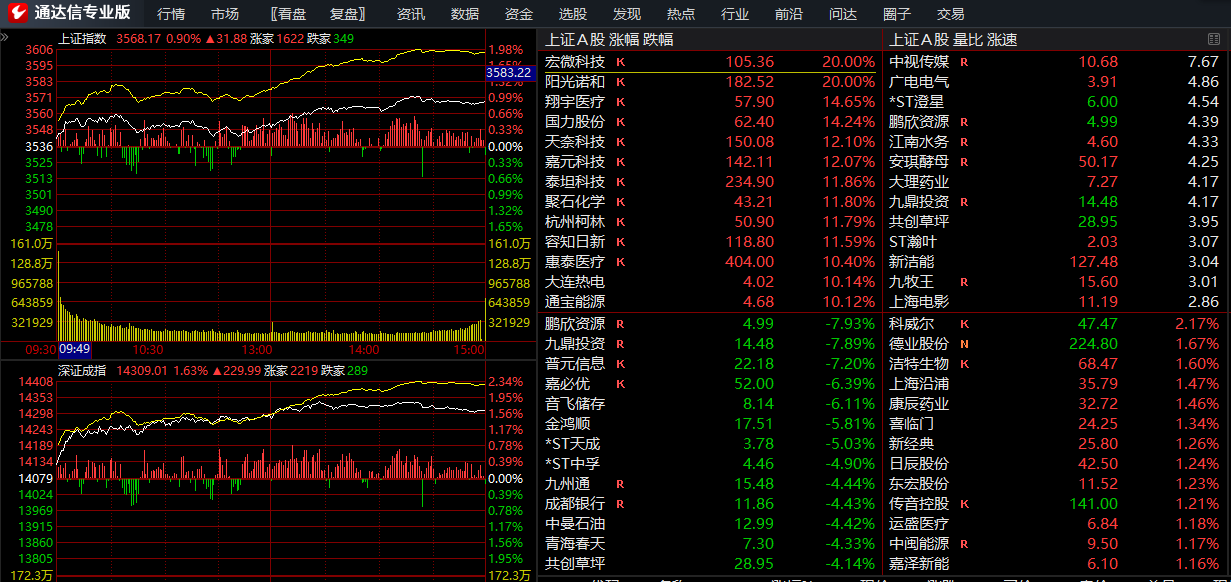Select the 大连热电 stock row
Image resolution: width=1231 pixels, height=582 pixels.
pyautogui.click(x=711, y=282)
